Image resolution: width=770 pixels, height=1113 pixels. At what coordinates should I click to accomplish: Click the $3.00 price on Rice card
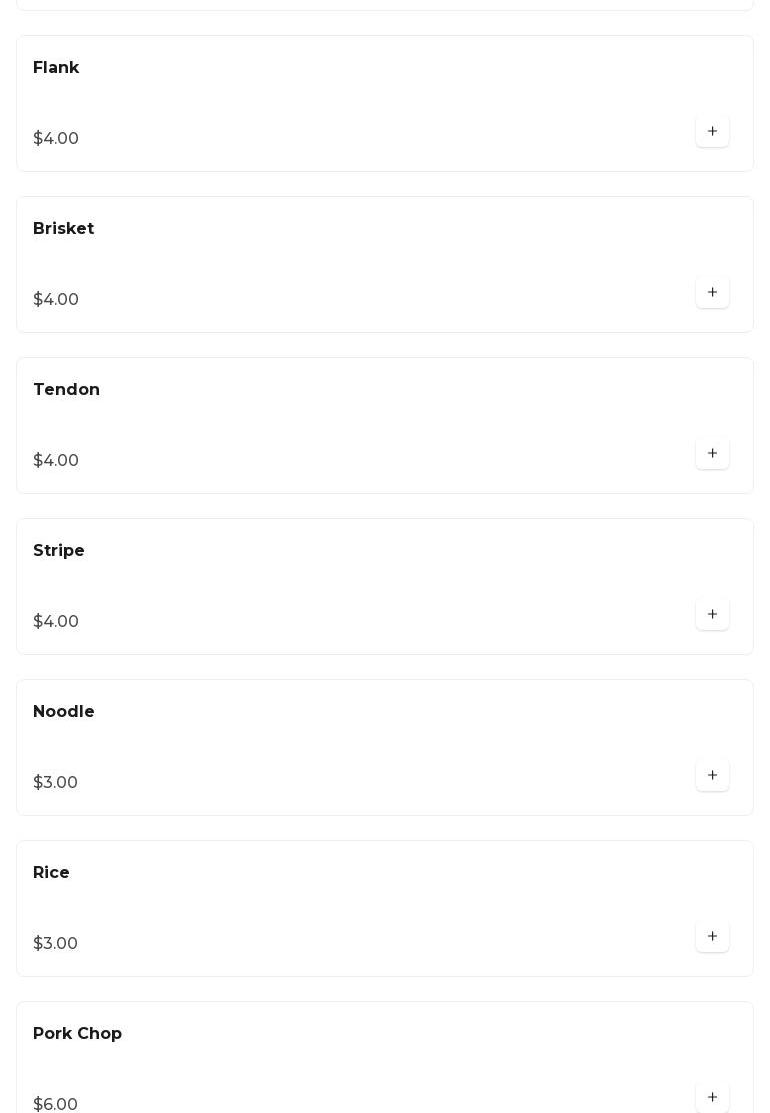tap(55, 943)
